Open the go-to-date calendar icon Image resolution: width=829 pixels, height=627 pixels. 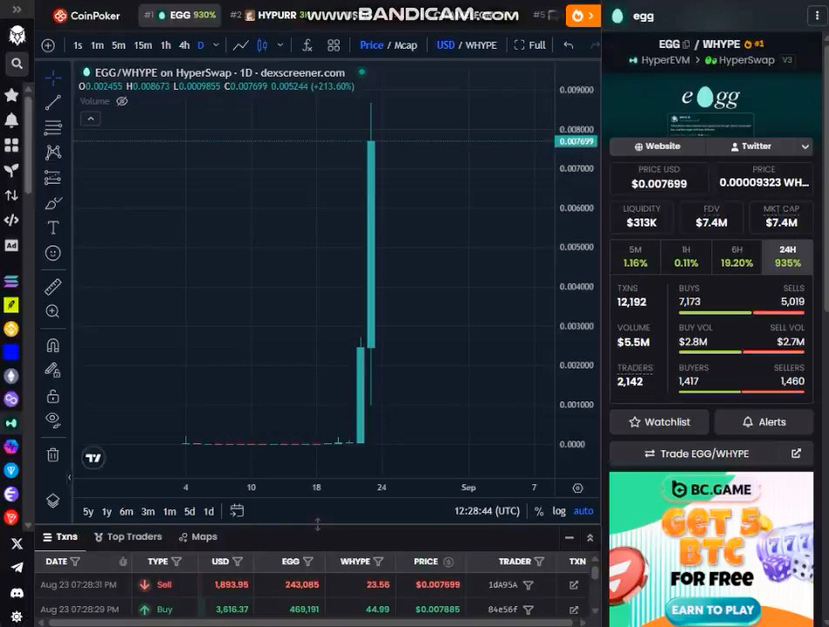[x=237, y=511]
